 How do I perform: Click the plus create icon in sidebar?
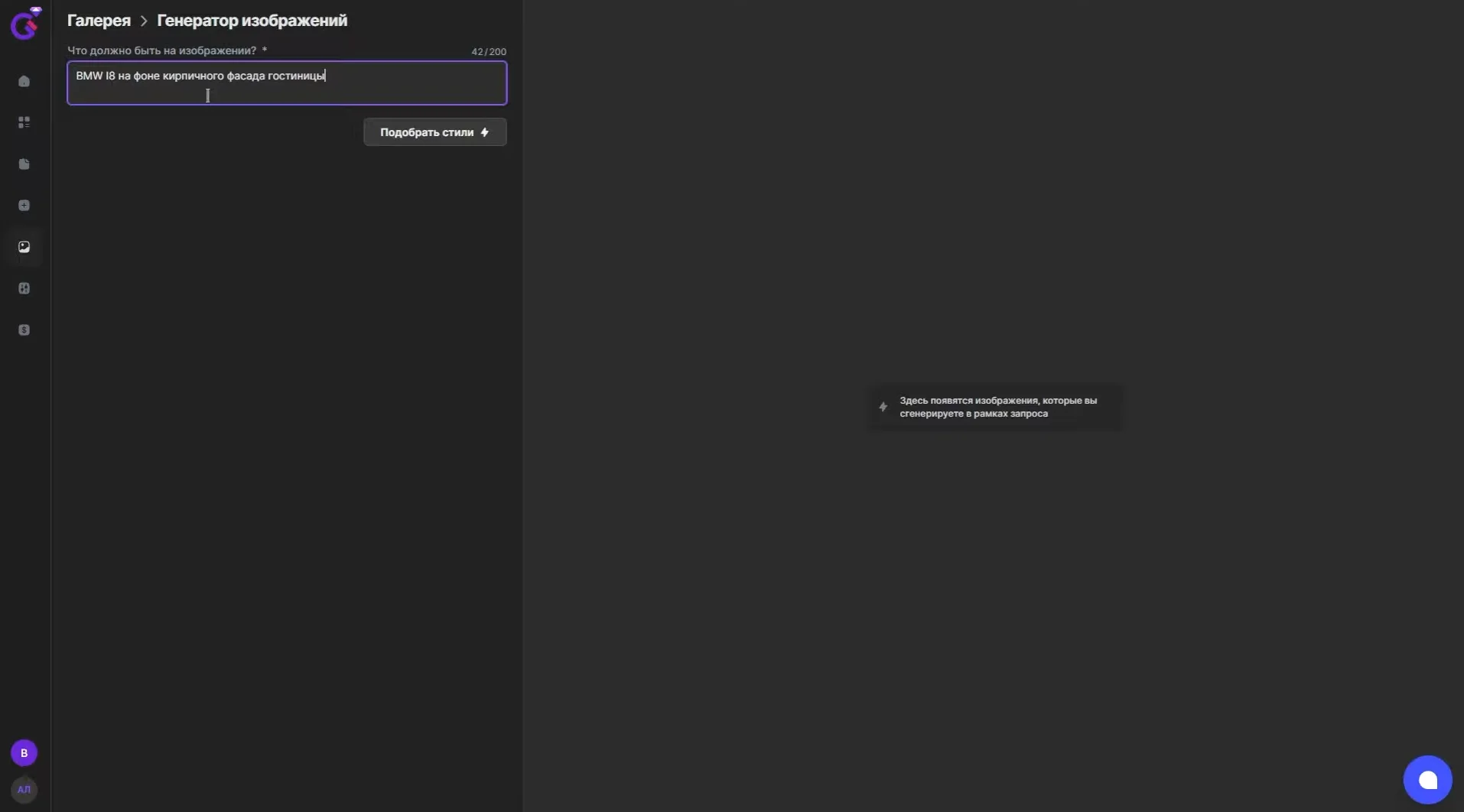click(24, 206)
